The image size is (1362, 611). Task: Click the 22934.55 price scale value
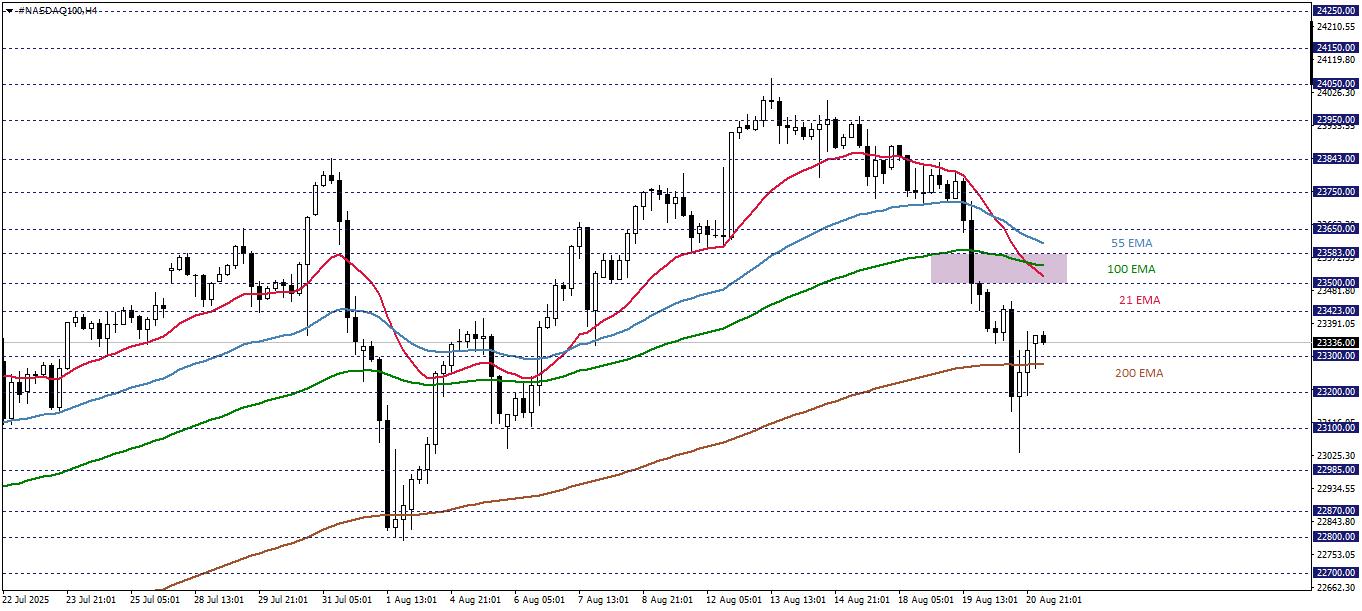click(x=1336, y=489)
